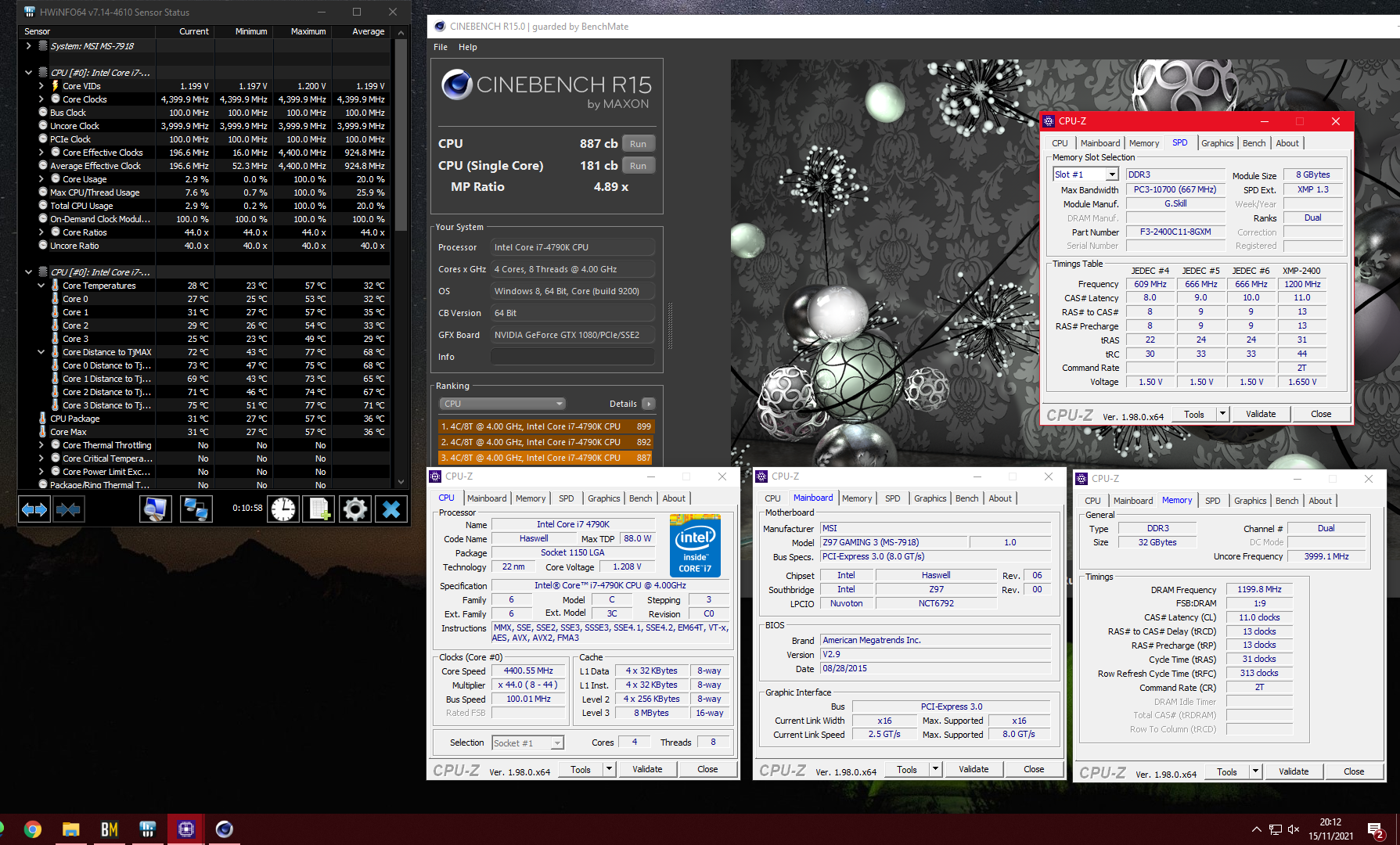The height and width of the screenshot is (845, 1400).
Task: Open BenchMate taskbar icon
Action: [110, 829]
